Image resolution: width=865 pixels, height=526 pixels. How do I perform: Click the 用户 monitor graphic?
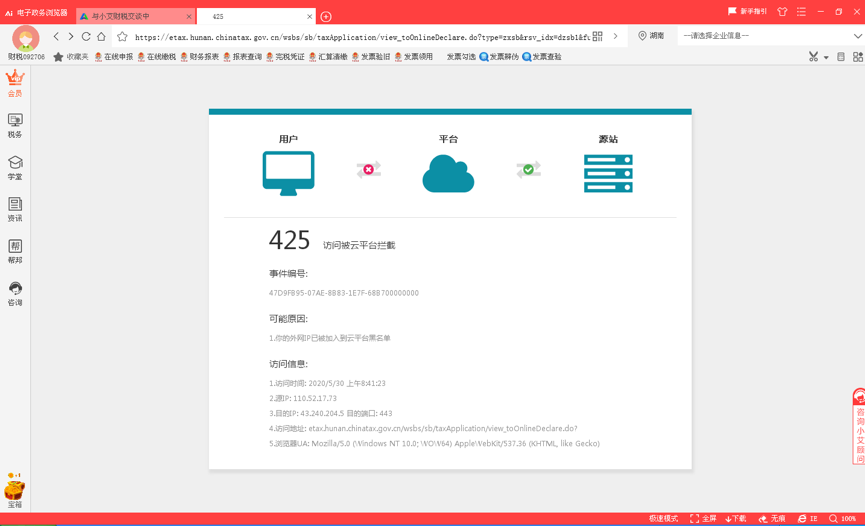289,173
